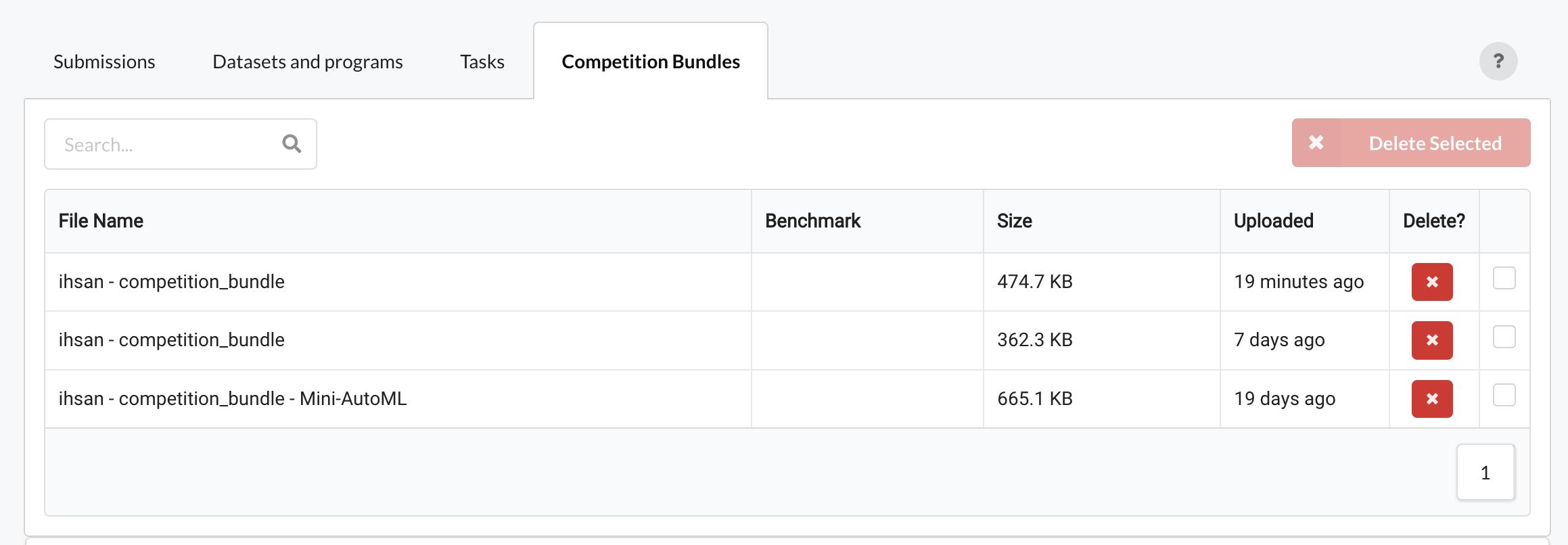The image size is (1568, 545).
Task: Delete the 362.3 KB competition bundle
Action: click(x=1431, y=340)
